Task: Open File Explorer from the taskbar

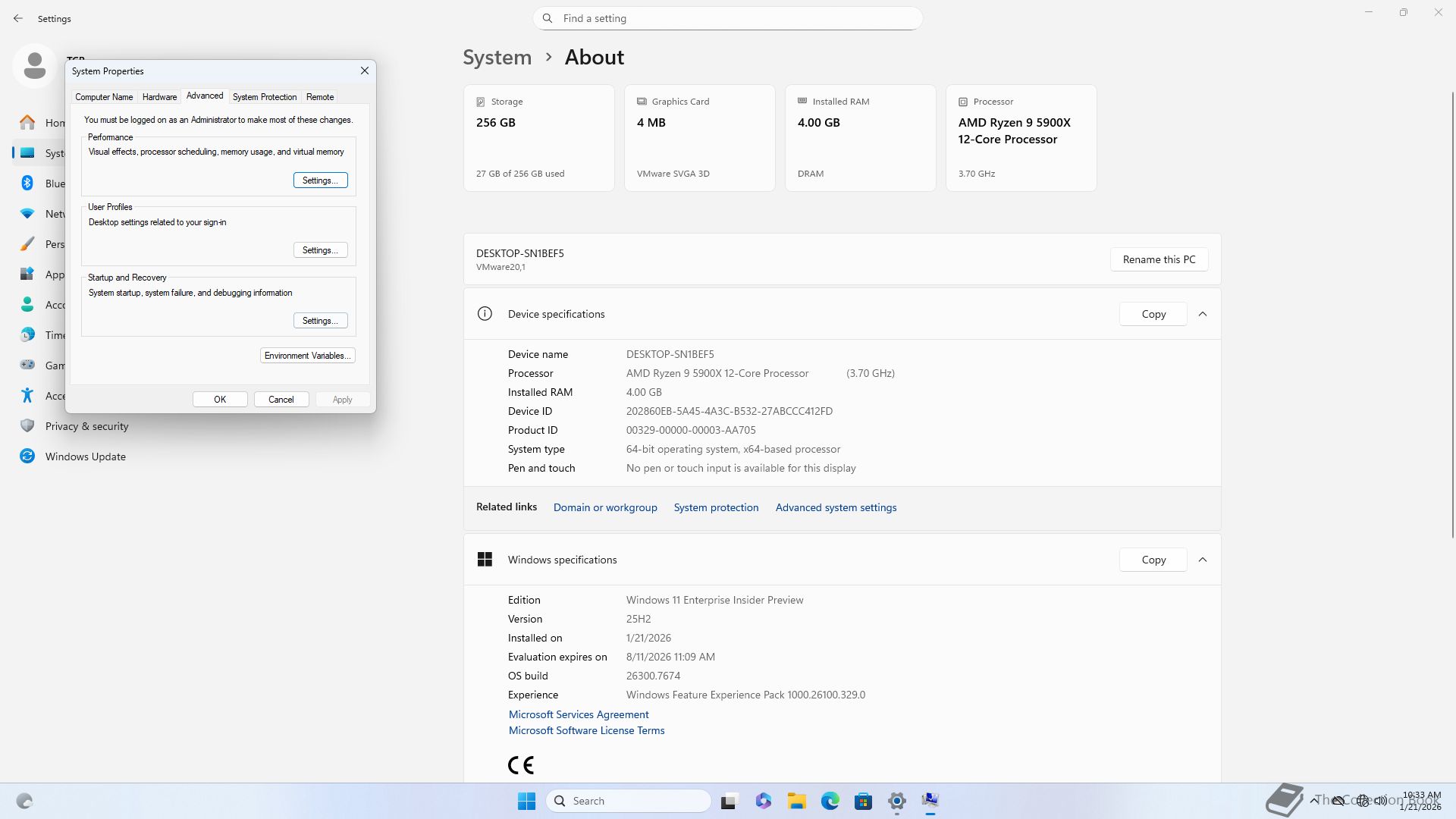Action: tap(796, 801)
